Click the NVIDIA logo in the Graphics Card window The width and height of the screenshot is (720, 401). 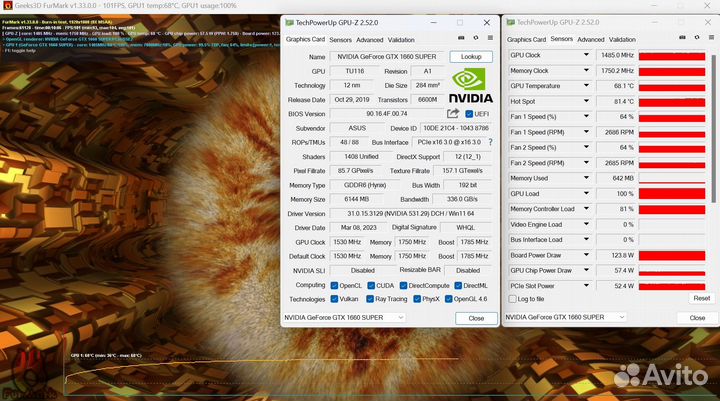pyautogui.click(x=470, y=85)
